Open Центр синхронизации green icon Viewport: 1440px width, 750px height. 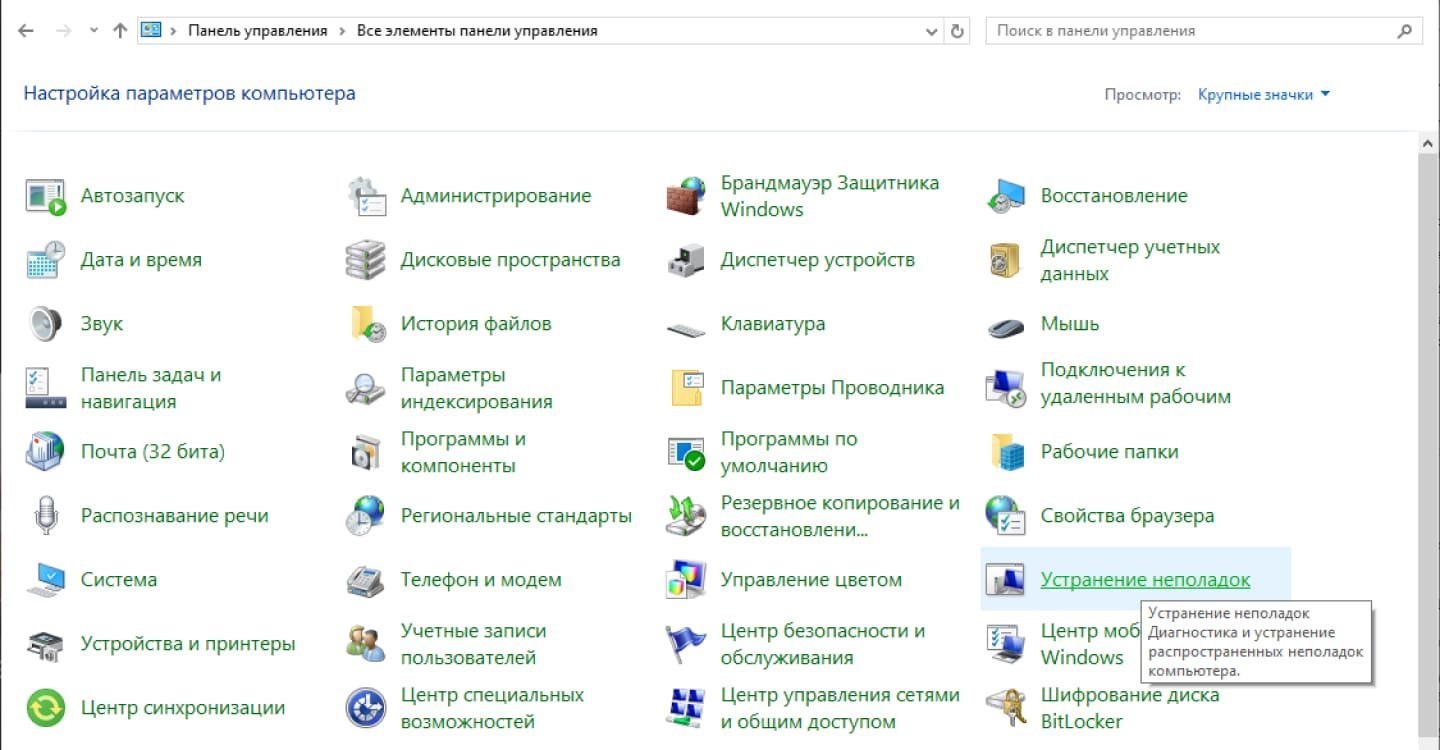coord(45,708)
